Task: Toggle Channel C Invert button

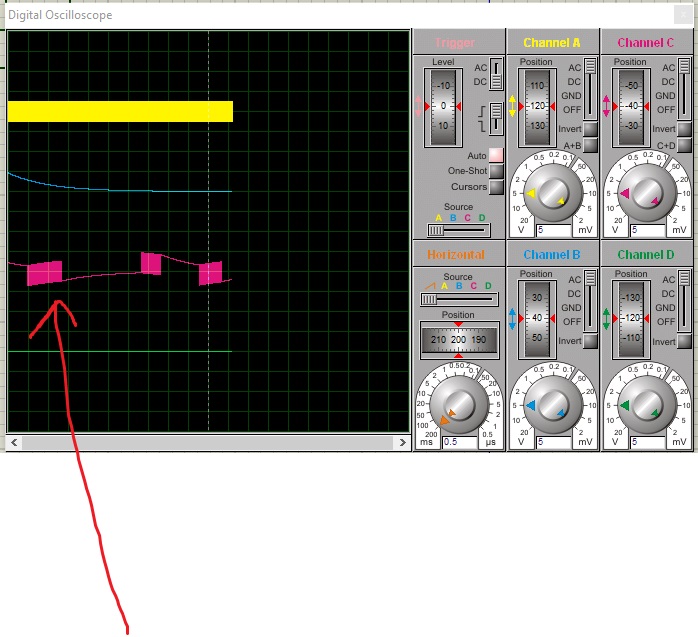Action: point(684,129)
